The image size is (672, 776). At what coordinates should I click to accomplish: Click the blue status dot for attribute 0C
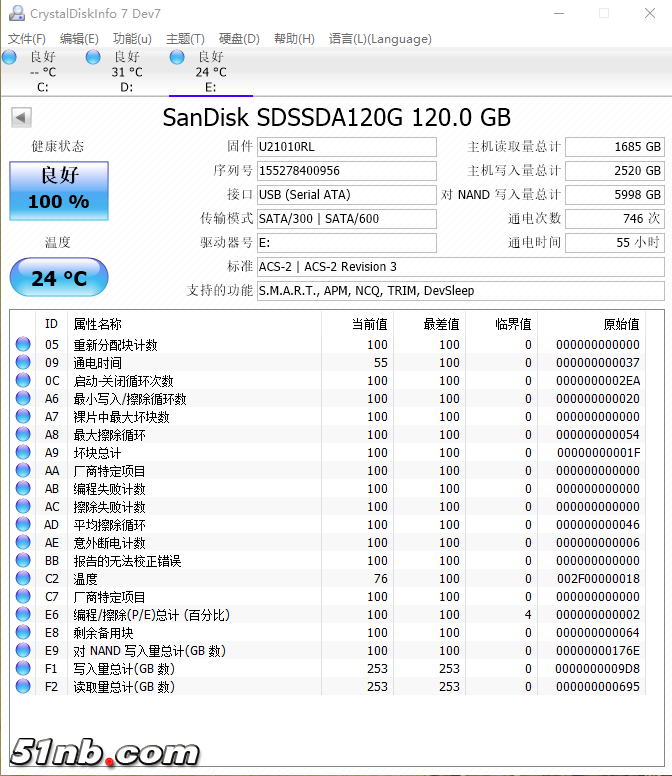point(23,380)
